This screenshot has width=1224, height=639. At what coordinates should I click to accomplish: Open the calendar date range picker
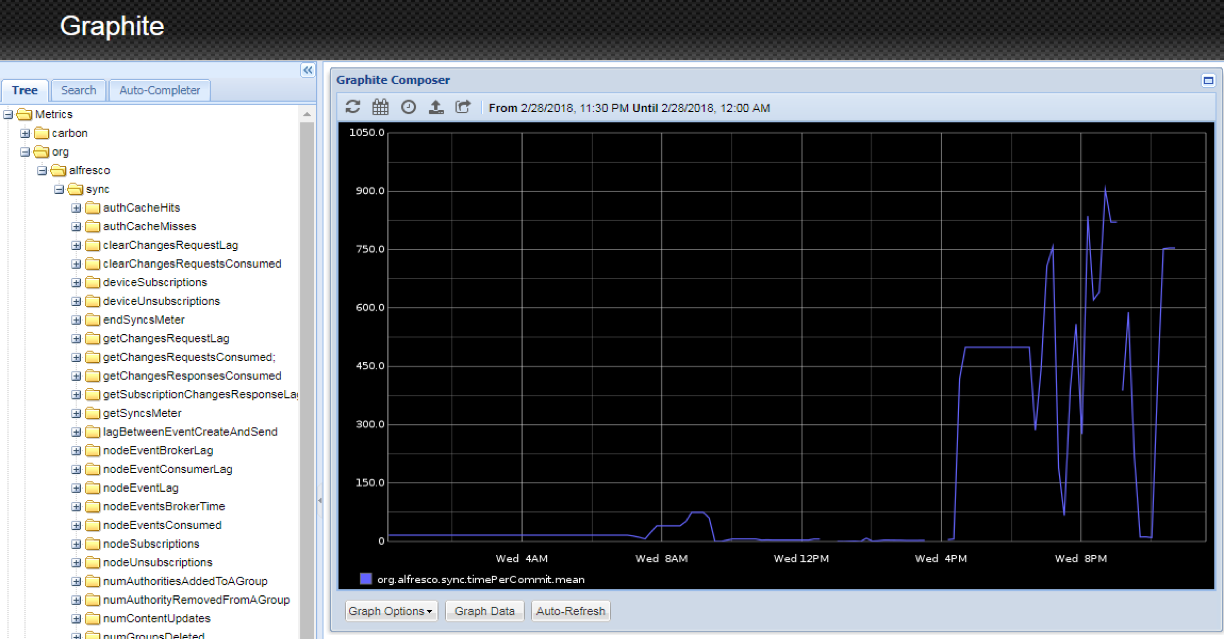pos(380,107)
